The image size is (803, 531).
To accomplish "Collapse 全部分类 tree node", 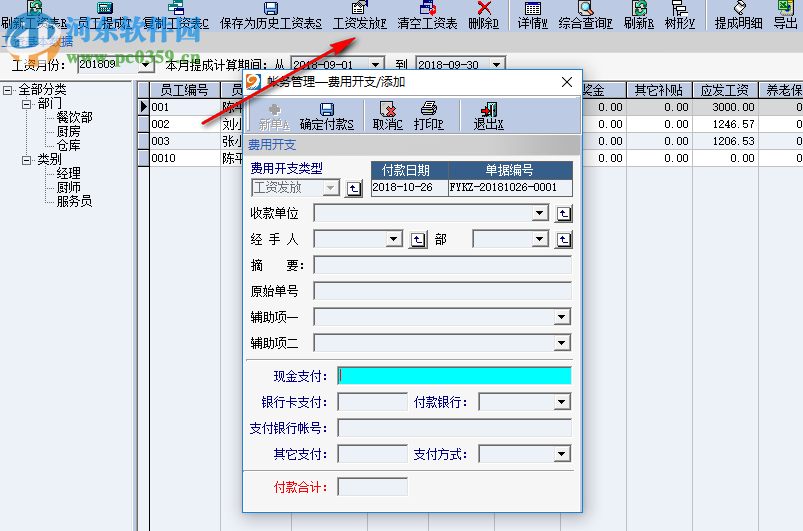I will click(7, 91).
